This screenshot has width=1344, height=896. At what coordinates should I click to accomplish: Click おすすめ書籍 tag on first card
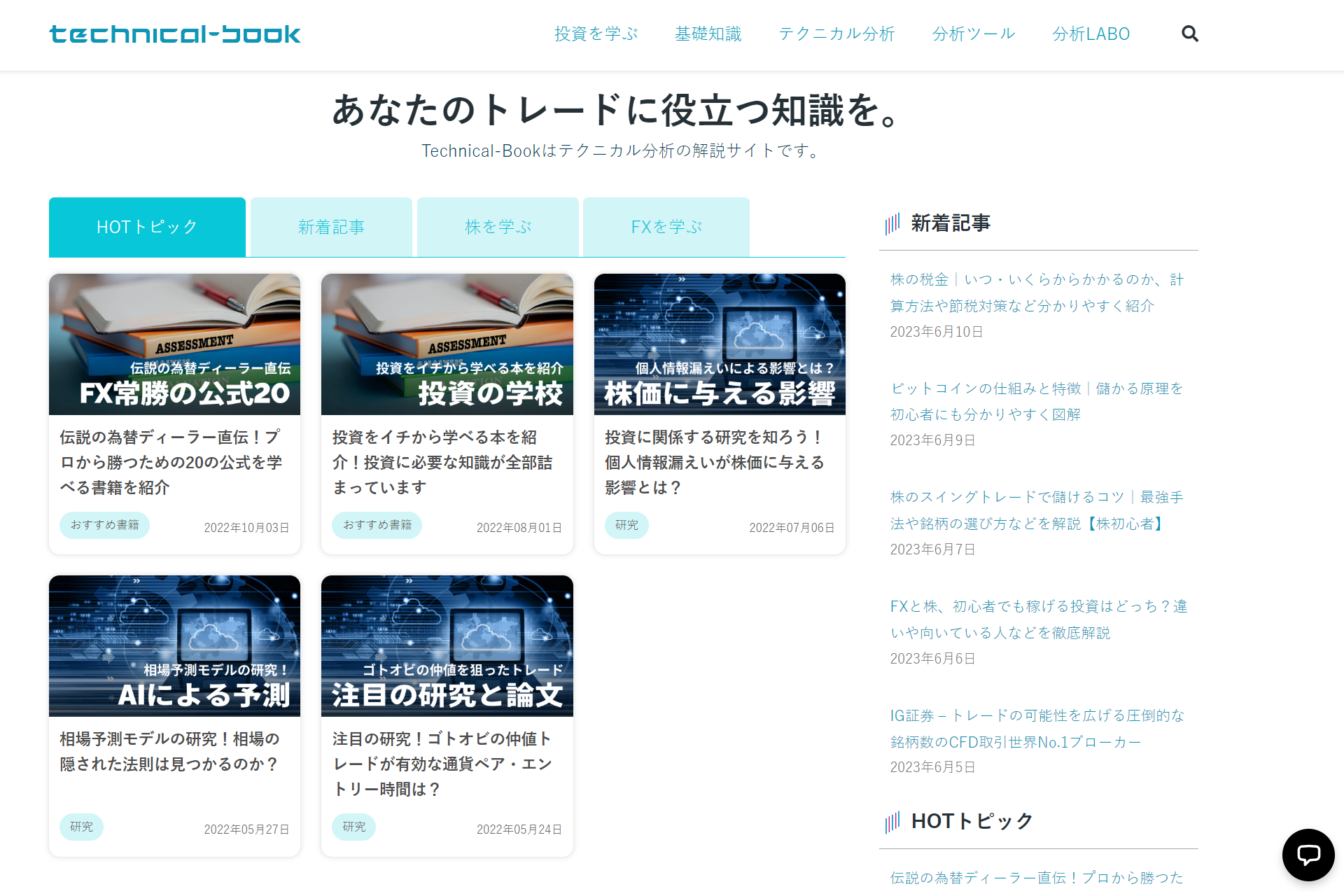point(104,525)
